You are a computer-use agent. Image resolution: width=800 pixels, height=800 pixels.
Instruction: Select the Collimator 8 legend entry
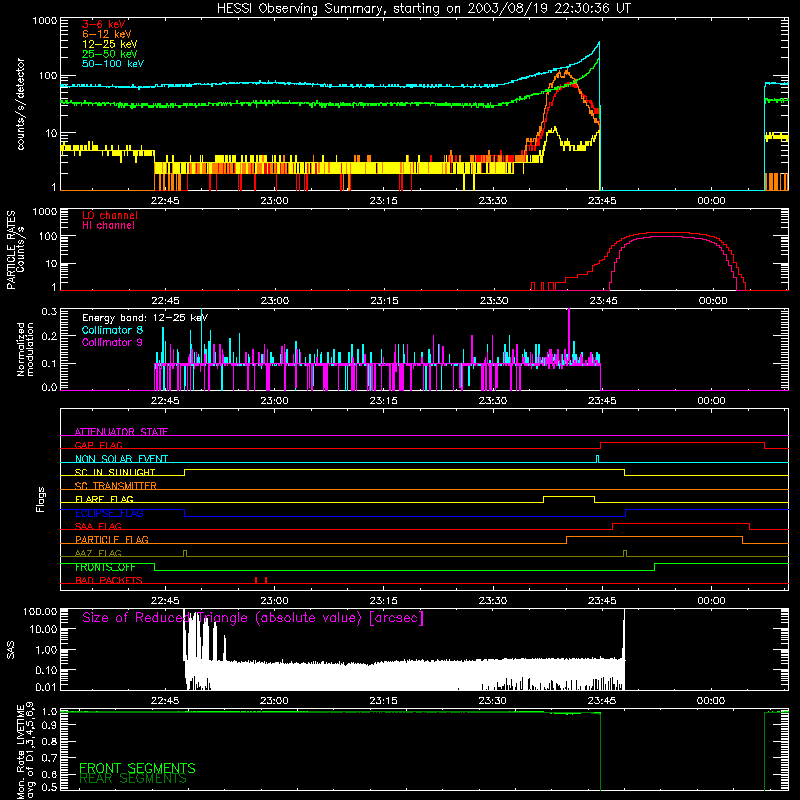click(x=112, y=330)
